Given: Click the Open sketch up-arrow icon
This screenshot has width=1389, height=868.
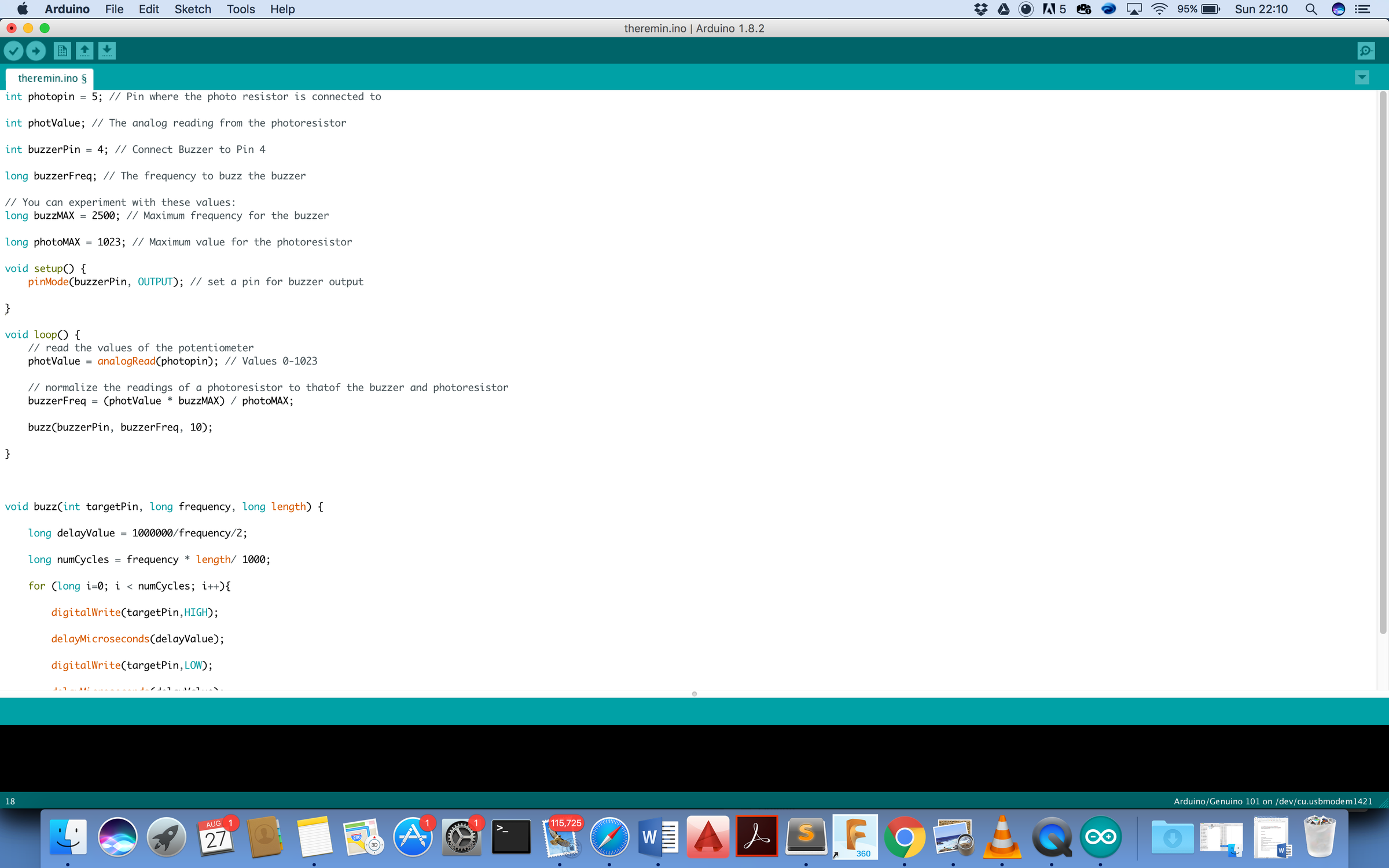Looking at the screenshot, I should pos(84,51).
